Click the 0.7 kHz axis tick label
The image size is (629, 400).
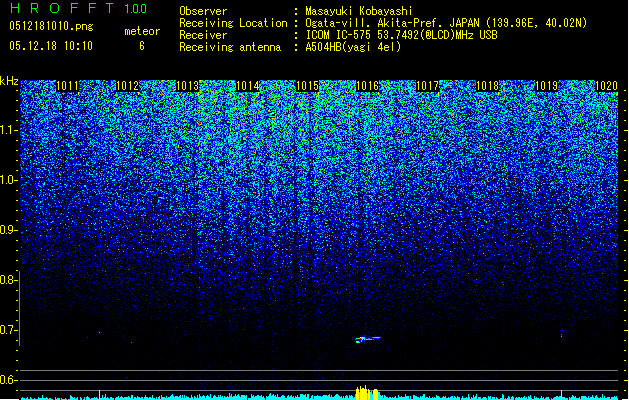(9, 330)
